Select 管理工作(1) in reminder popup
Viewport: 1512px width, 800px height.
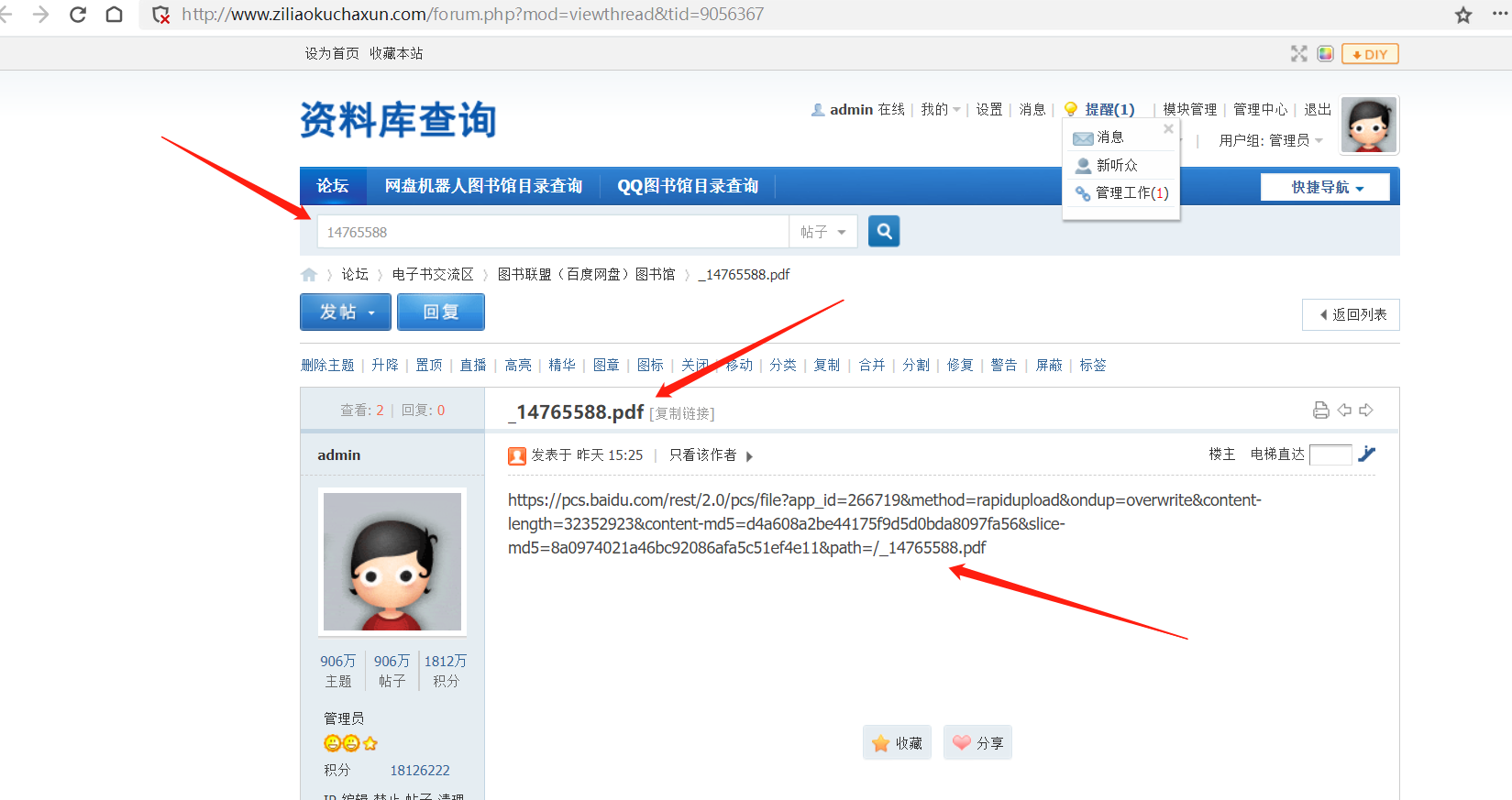click(1122, 193)
